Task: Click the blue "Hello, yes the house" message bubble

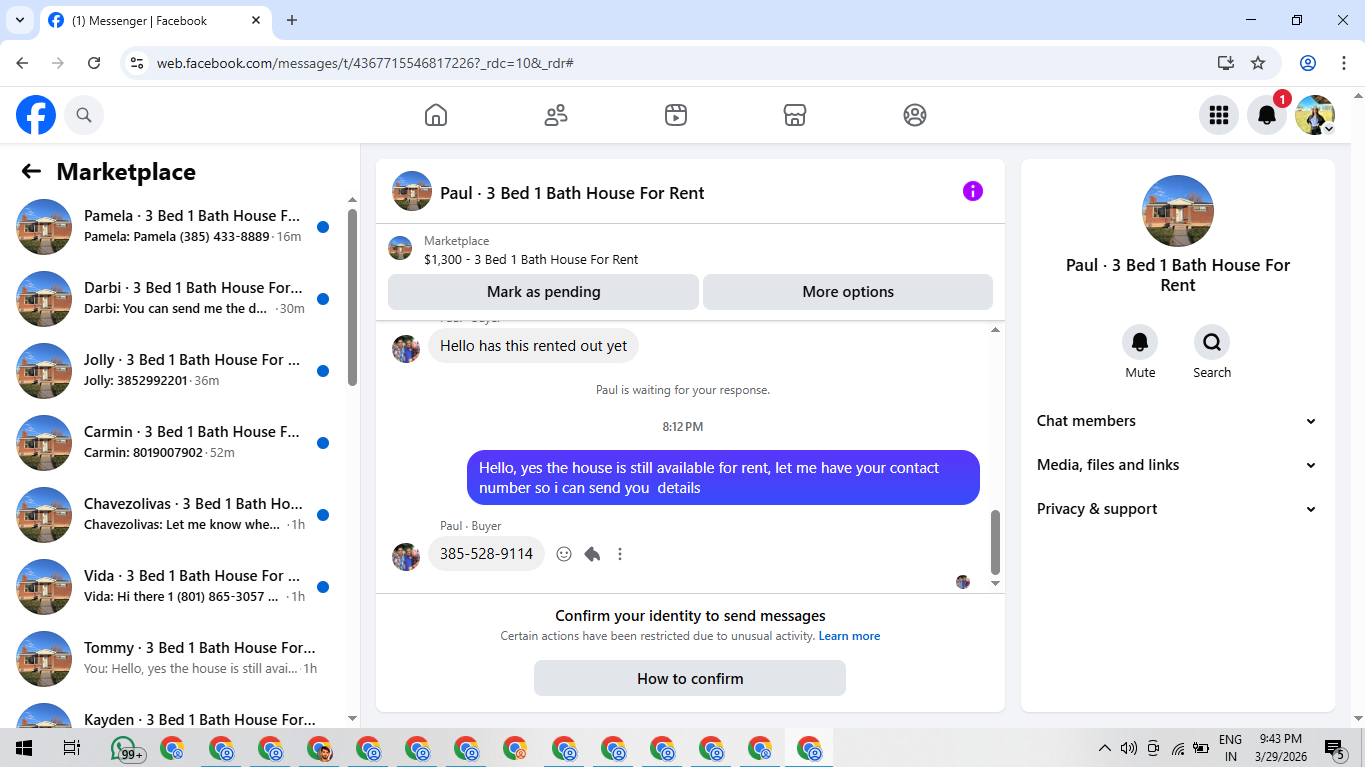Action: (723, 478)
